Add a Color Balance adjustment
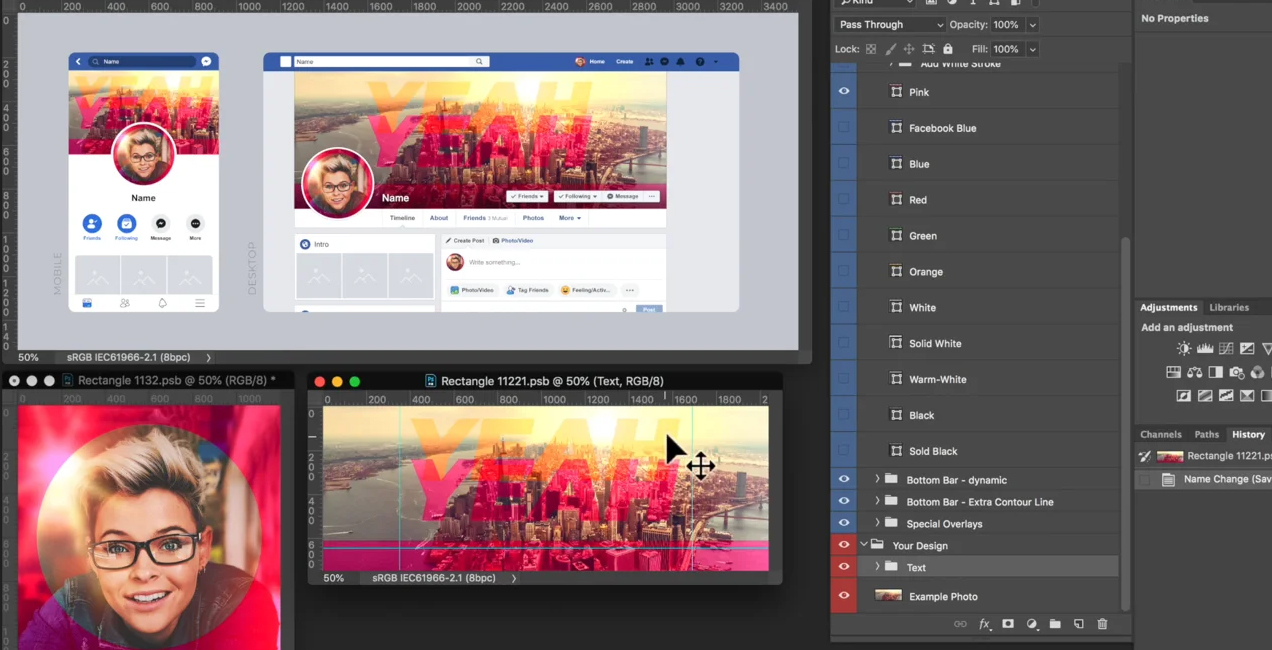This screenshot has height=650, width=1272. point(1195,372)
